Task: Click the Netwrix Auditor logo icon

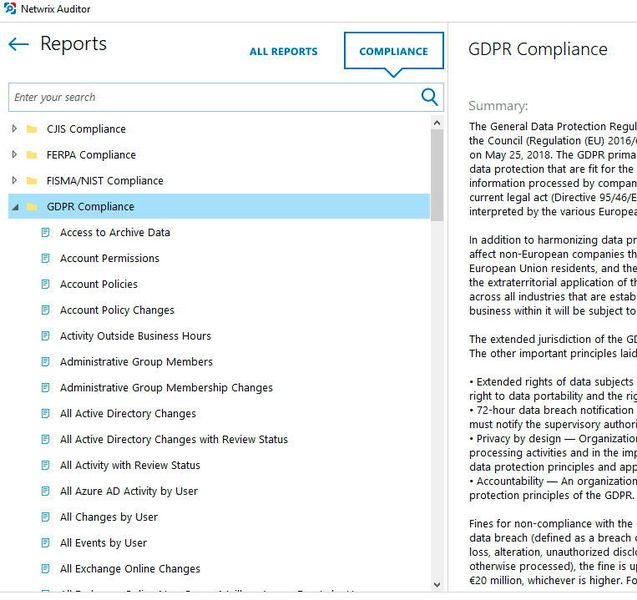Action: (x=10, y=9)
